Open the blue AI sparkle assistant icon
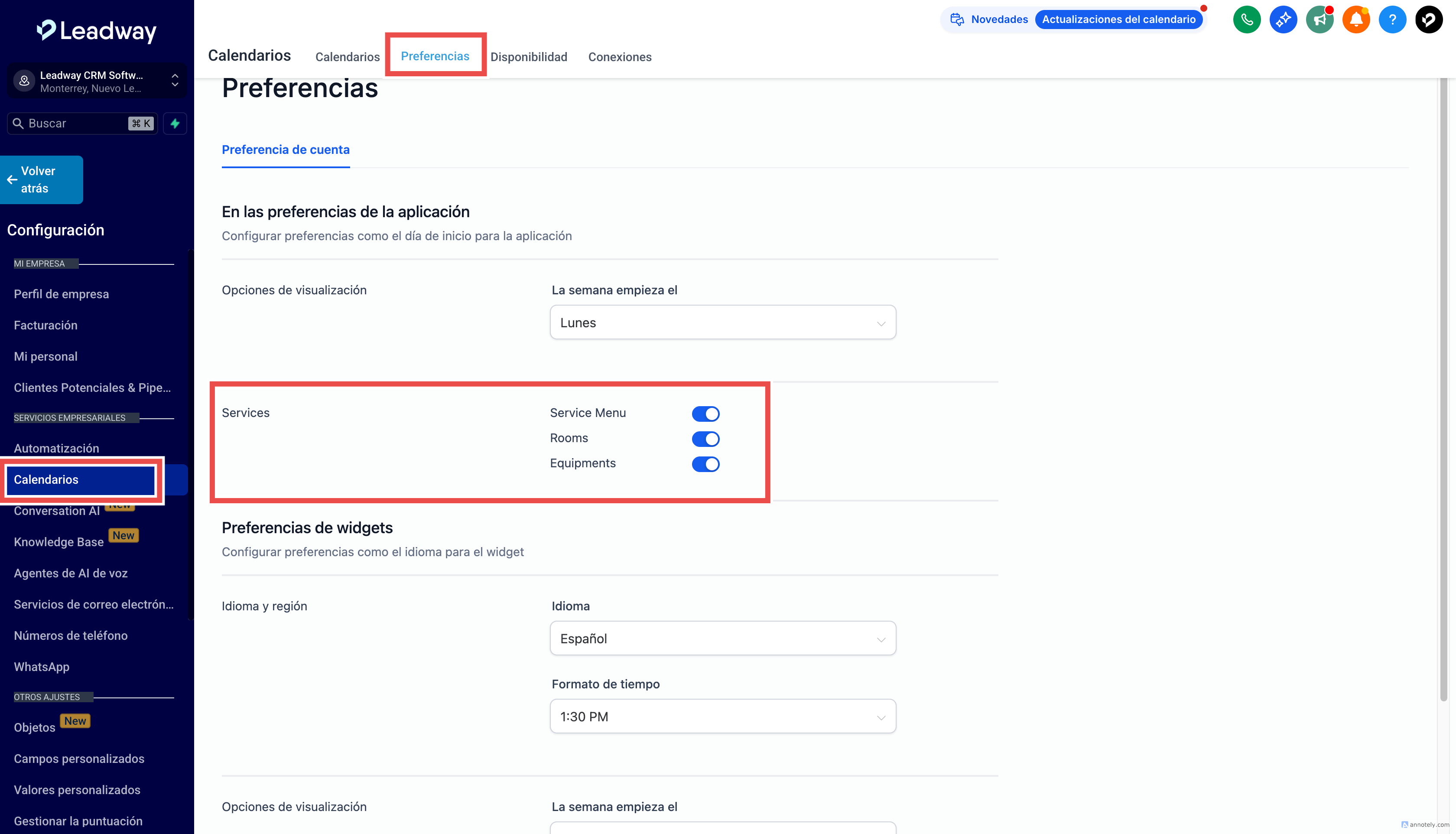This screenshot has height=834, width=1456. pyautogui.click(x=1283, y=20)
